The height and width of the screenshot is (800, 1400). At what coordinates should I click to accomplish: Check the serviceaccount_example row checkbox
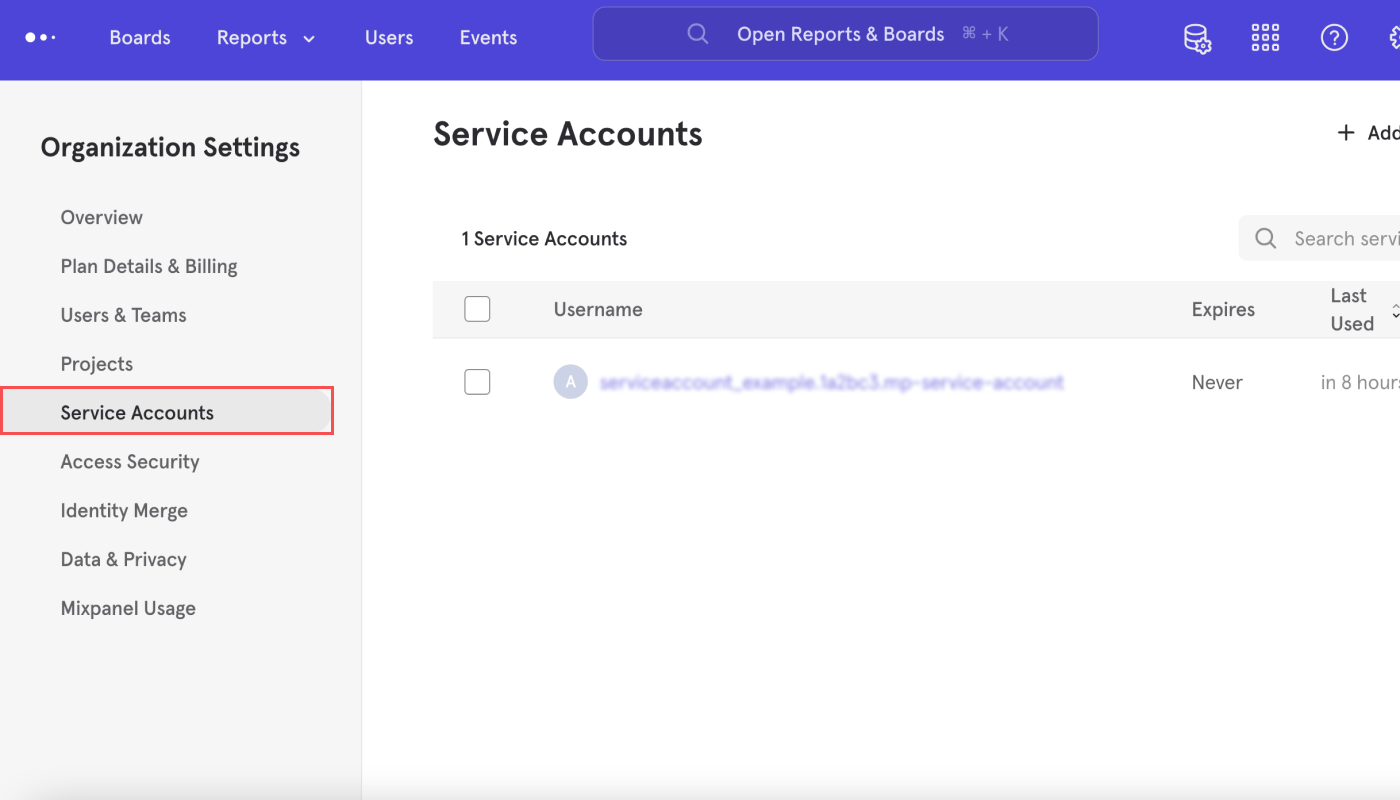tap(477, 382)
